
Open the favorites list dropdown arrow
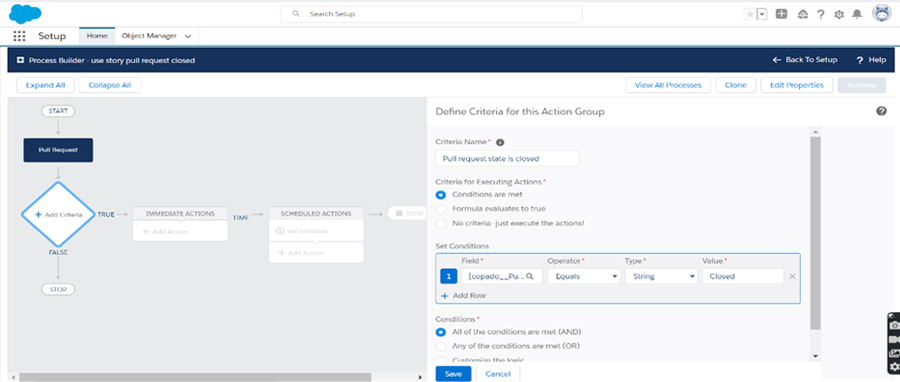pos(762,14)
